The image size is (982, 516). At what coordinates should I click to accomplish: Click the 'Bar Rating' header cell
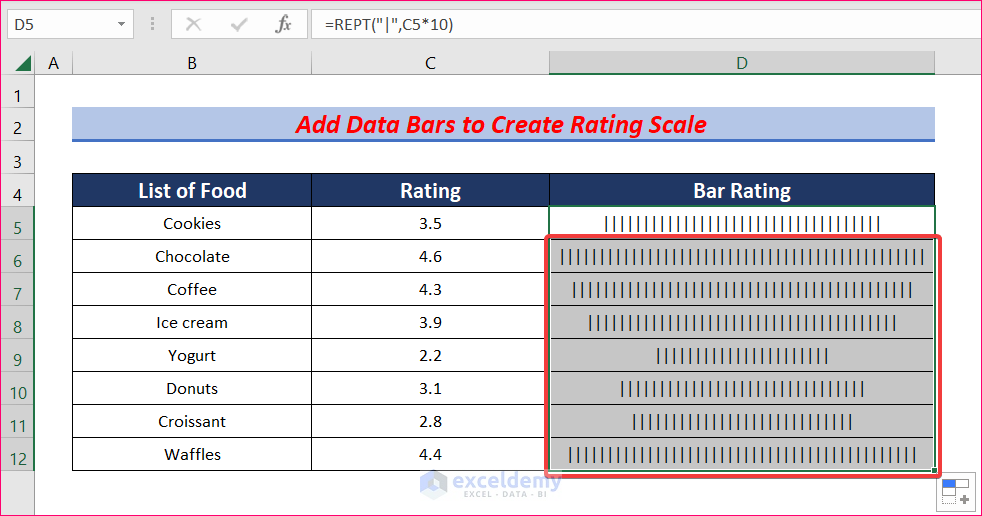point(742,190)
